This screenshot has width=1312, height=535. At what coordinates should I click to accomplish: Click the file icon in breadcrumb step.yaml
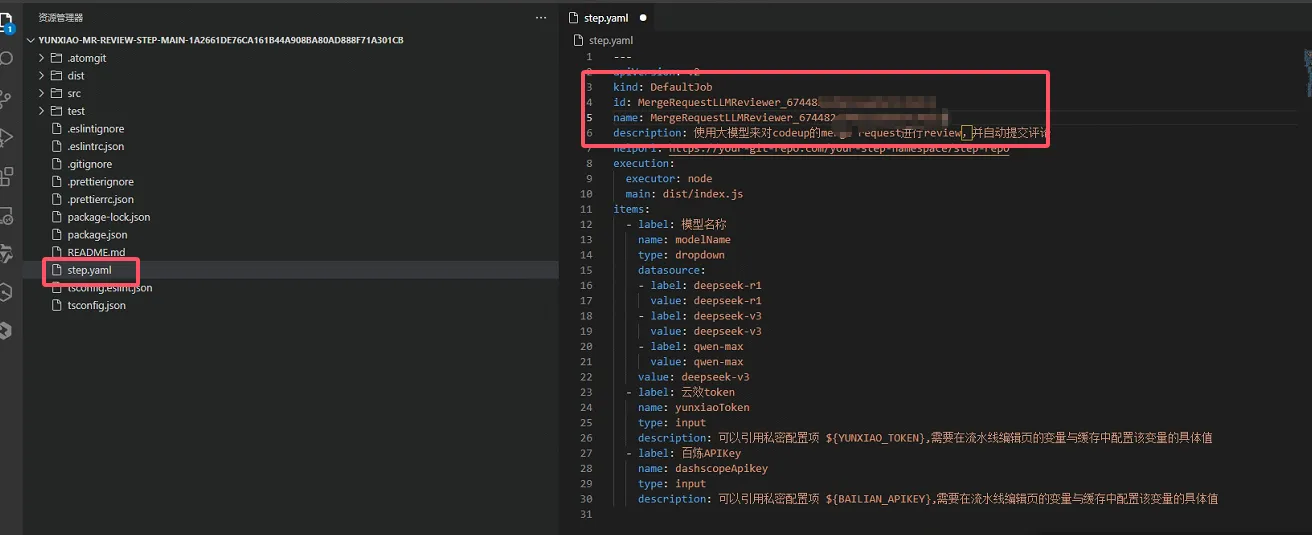coord(579,40)
